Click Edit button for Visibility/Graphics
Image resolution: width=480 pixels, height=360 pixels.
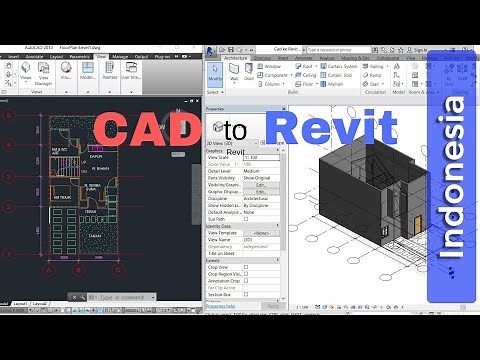tap(261, 185)
